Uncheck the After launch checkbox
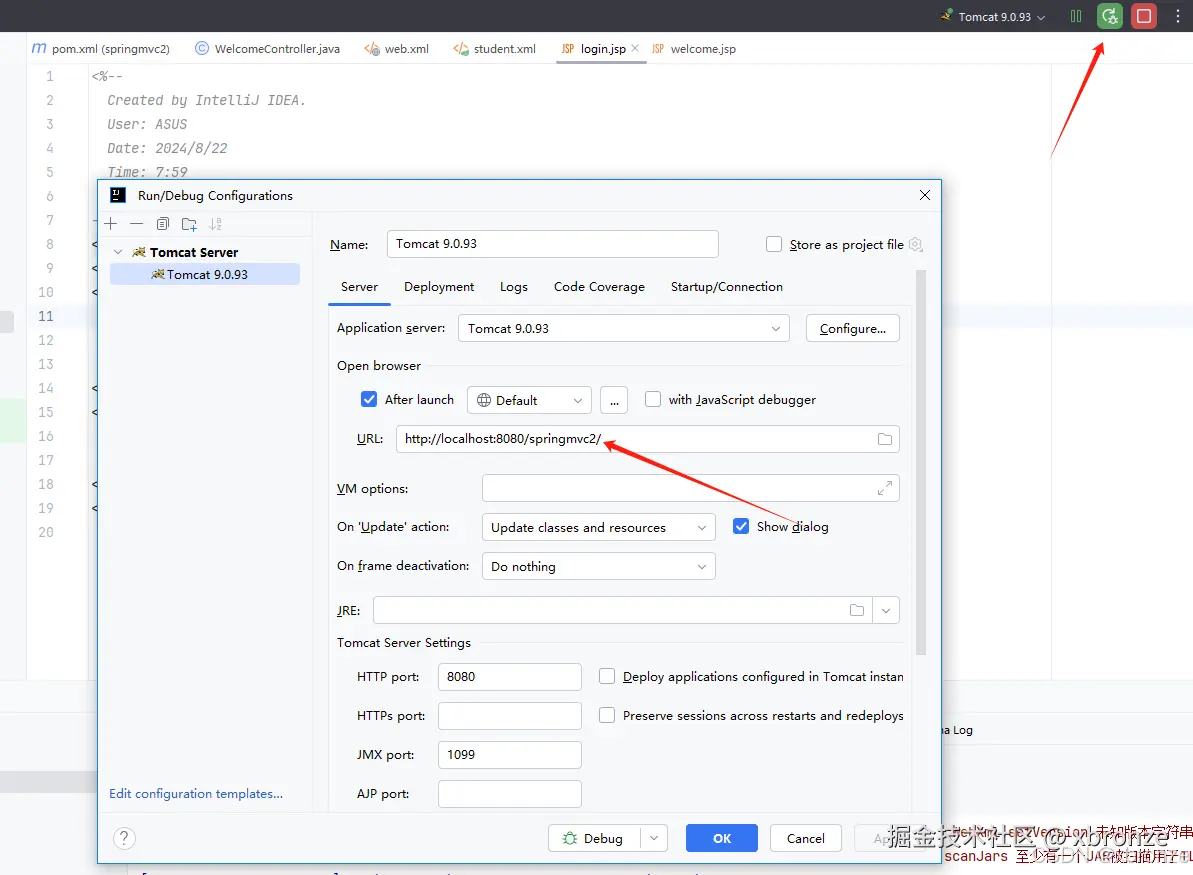The width and height of the screenshot is (1193, 875). click(369, 399)
